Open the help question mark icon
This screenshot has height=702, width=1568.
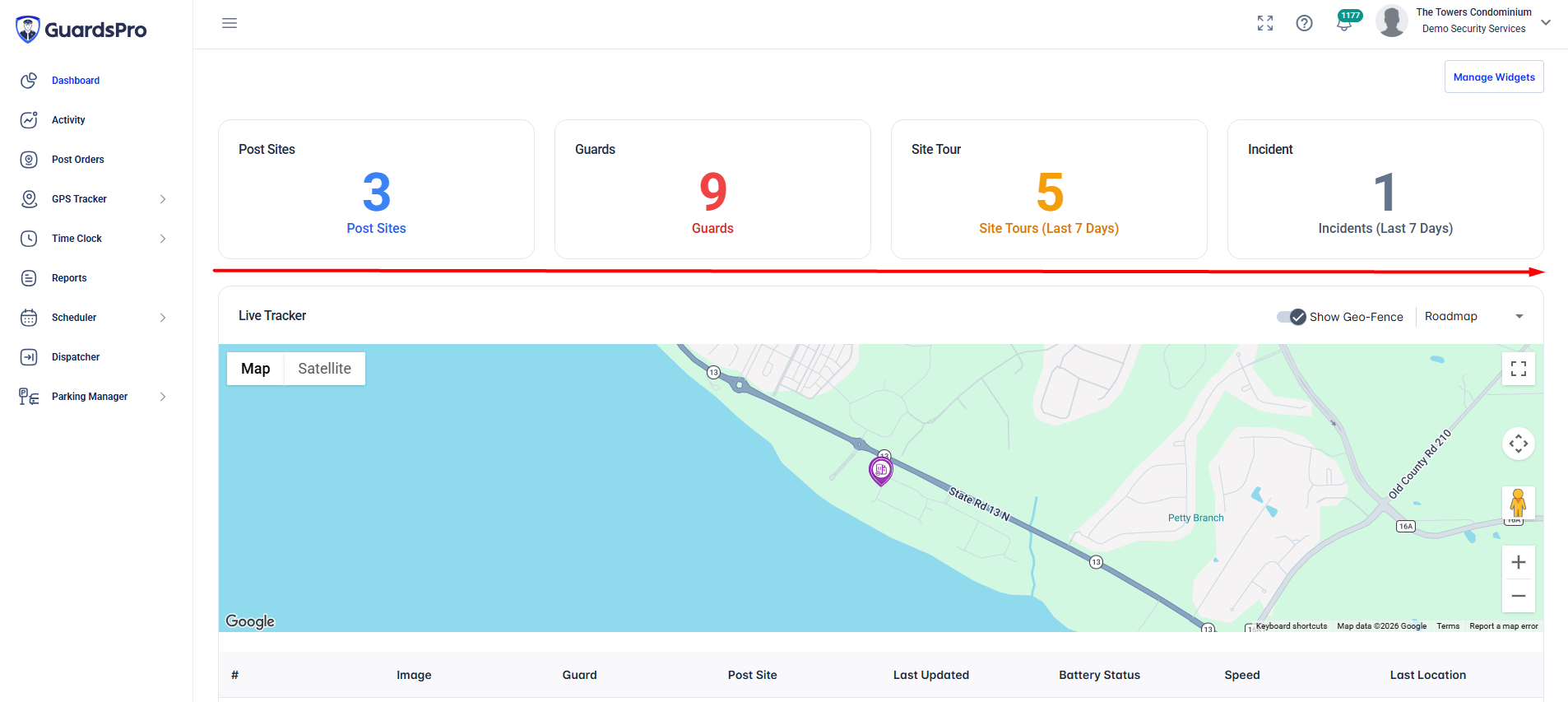click(1304, 23)
